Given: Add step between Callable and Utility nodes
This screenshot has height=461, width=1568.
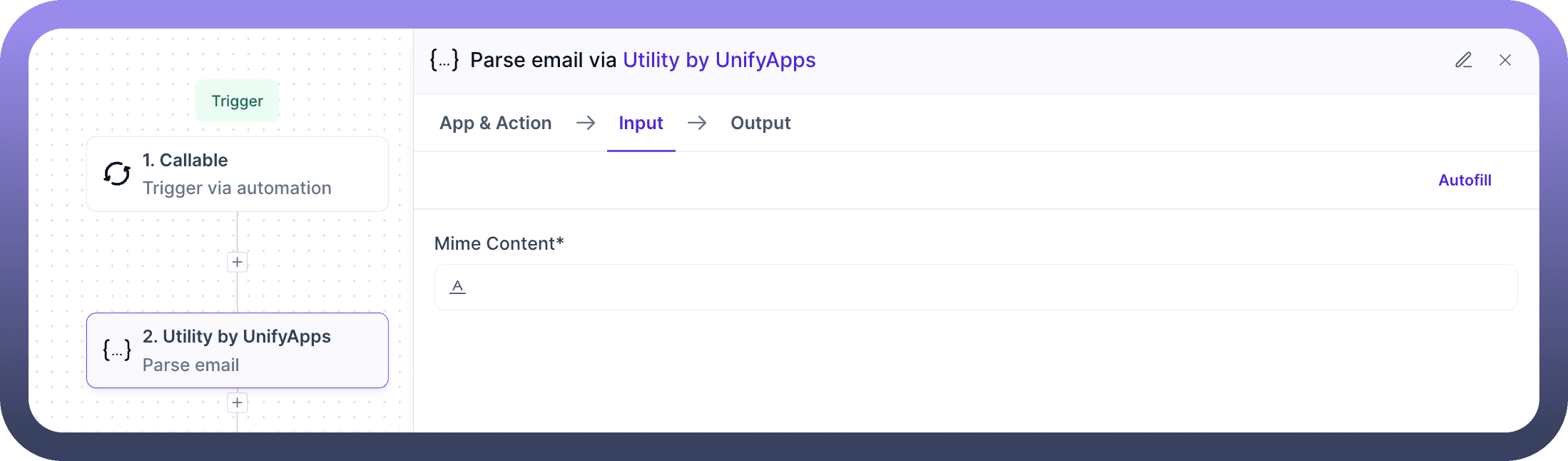Looking at the screenshot, I should coord(238,262).
